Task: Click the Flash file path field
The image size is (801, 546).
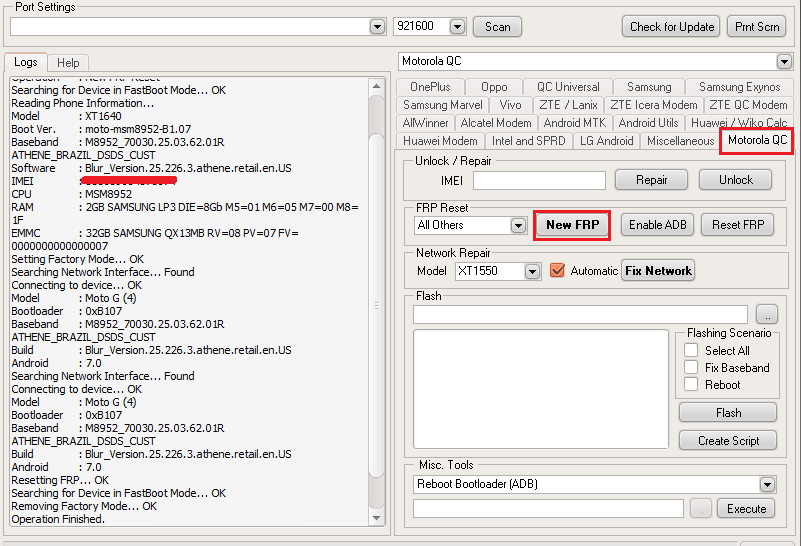Action: click(x=580, y=315)
